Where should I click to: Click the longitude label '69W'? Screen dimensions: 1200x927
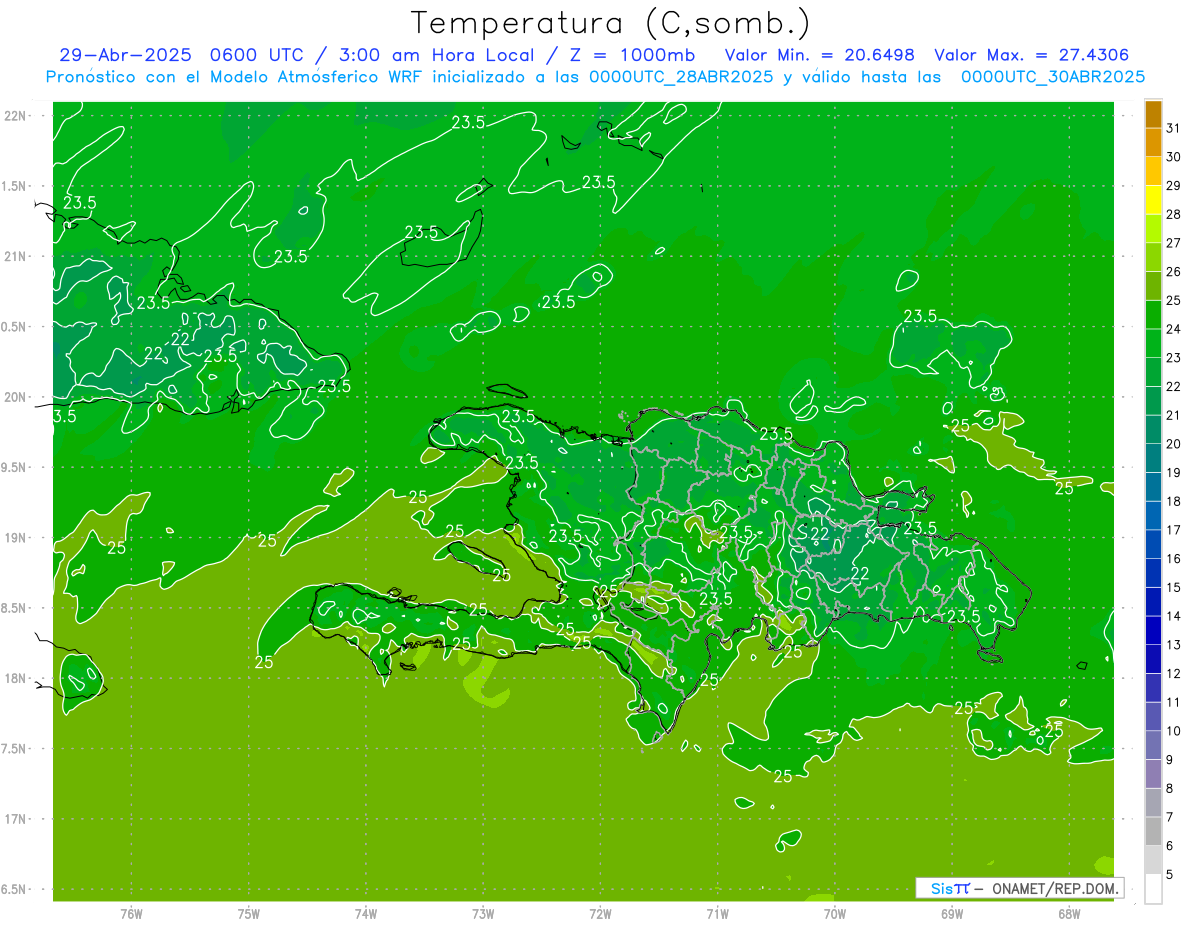tap(952, 914)
